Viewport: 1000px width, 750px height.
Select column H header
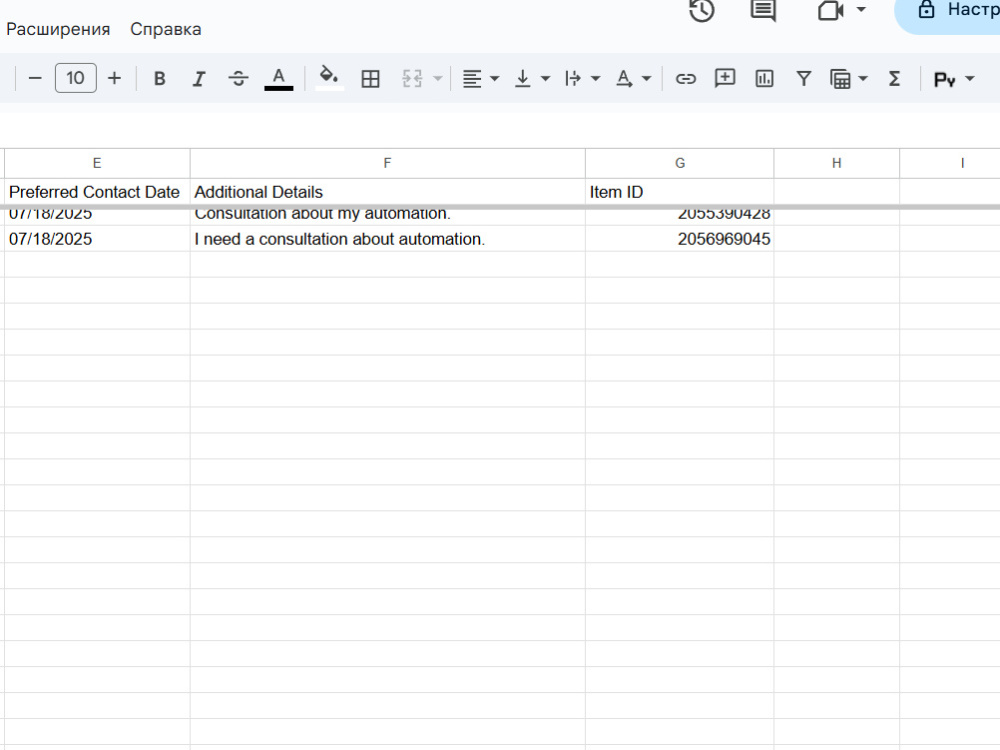pyautogui.click(x=837, y=163)
